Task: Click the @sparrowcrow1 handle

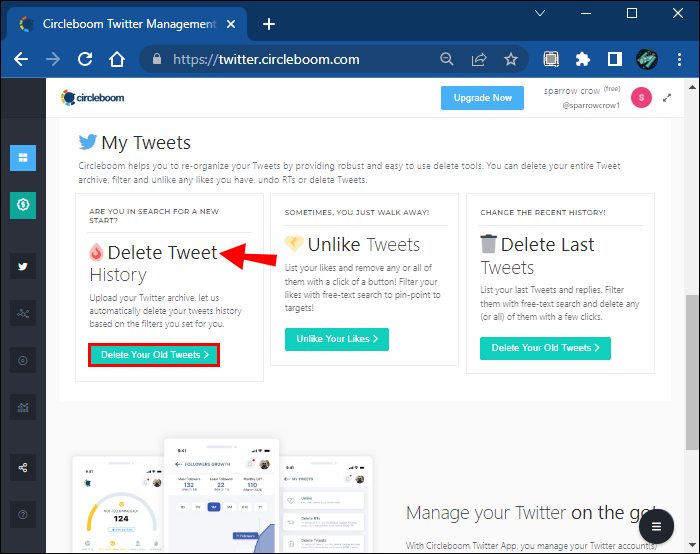Action: pos(591,105)
